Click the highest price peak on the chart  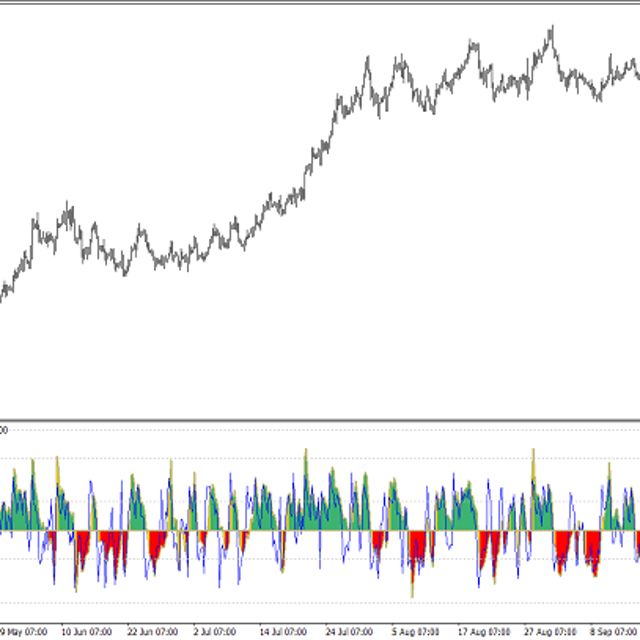coord(550,30)
